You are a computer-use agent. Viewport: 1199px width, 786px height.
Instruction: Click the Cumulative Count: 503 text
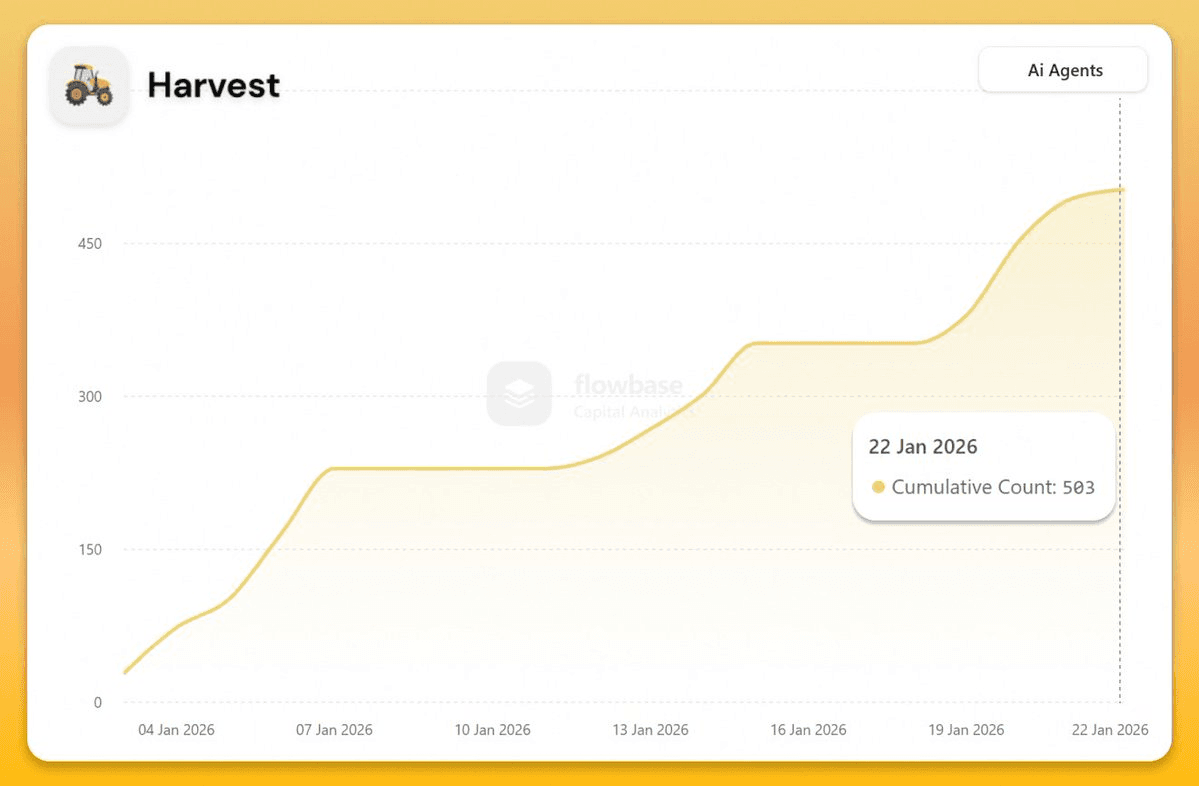(x=993, y=488)
